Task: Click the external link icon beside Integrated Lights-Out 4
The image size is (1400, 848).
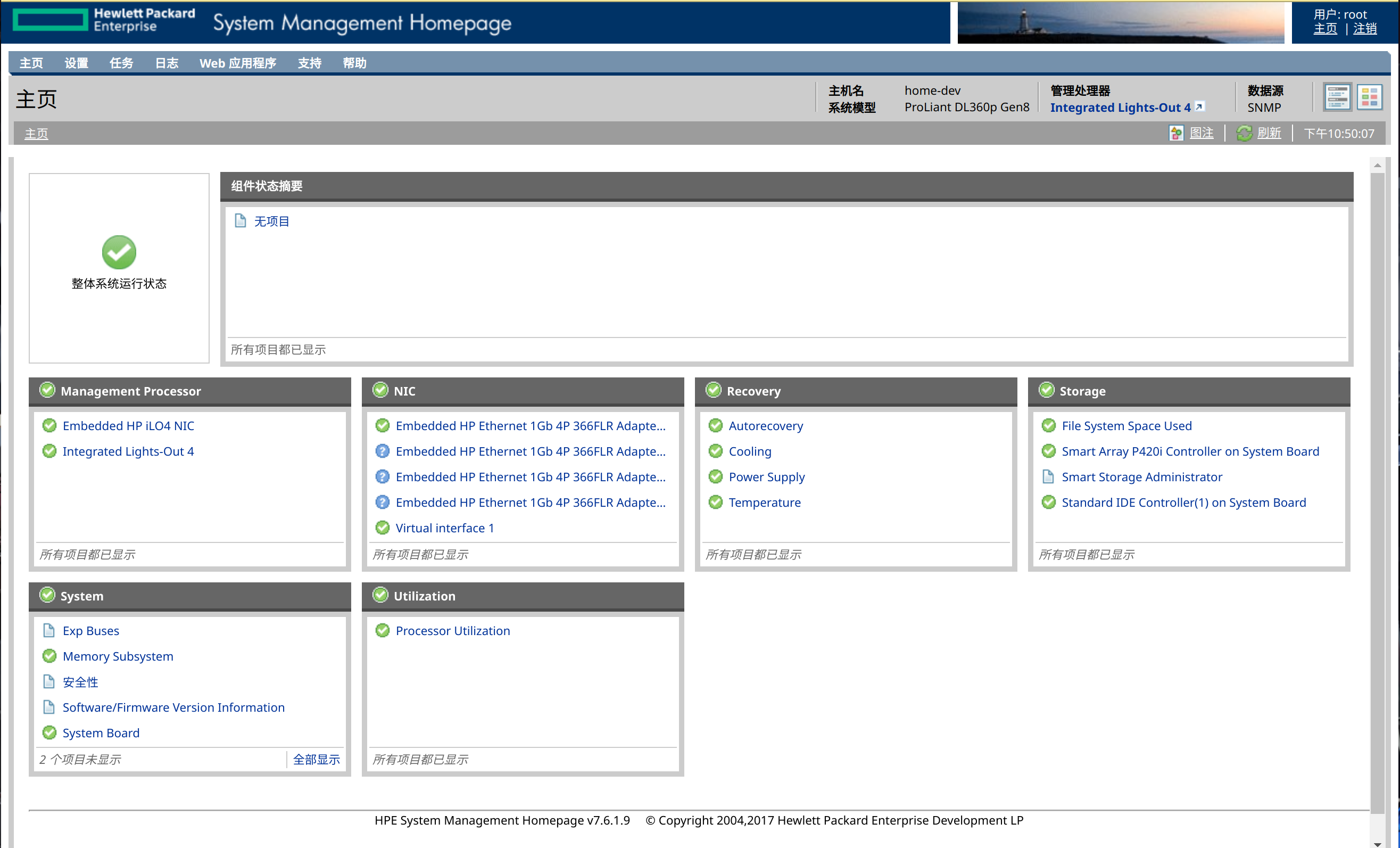Action: [1199, 107]
